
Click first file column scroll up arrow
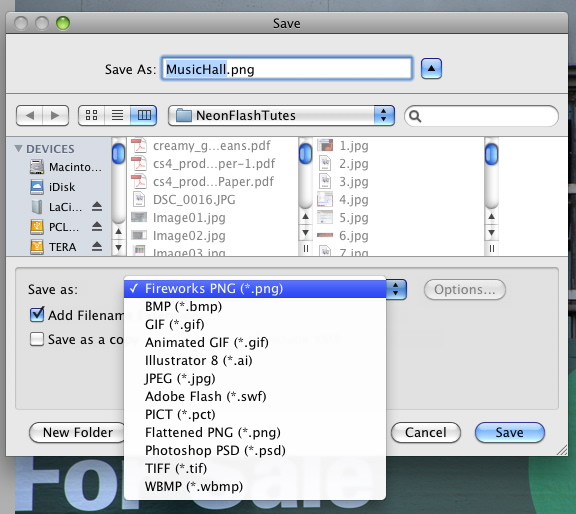(x=305, y=217)
